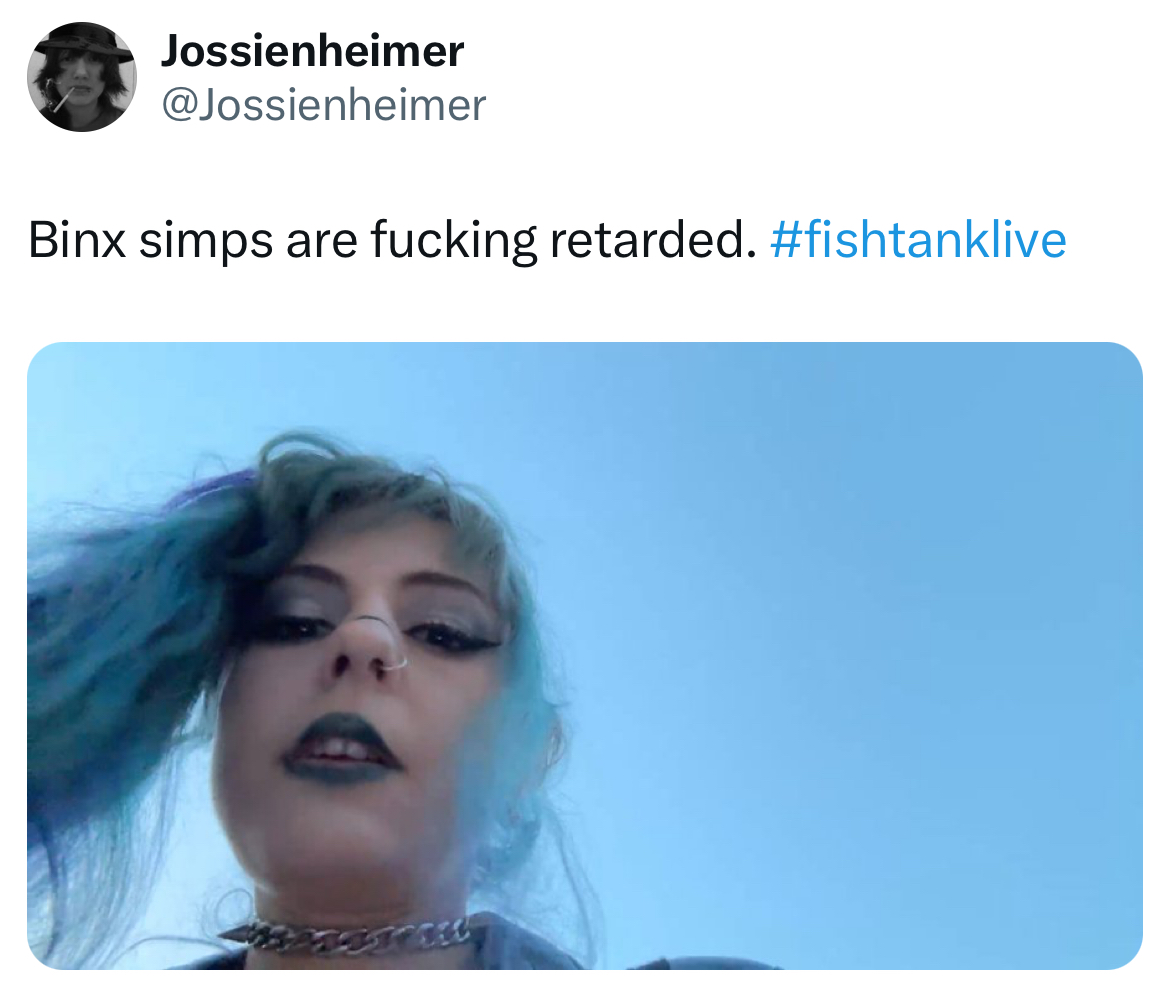Screen dimensions: 1170x1007
Task: Follow the #fishtanklive hashtag link
Action: point(918,240)
